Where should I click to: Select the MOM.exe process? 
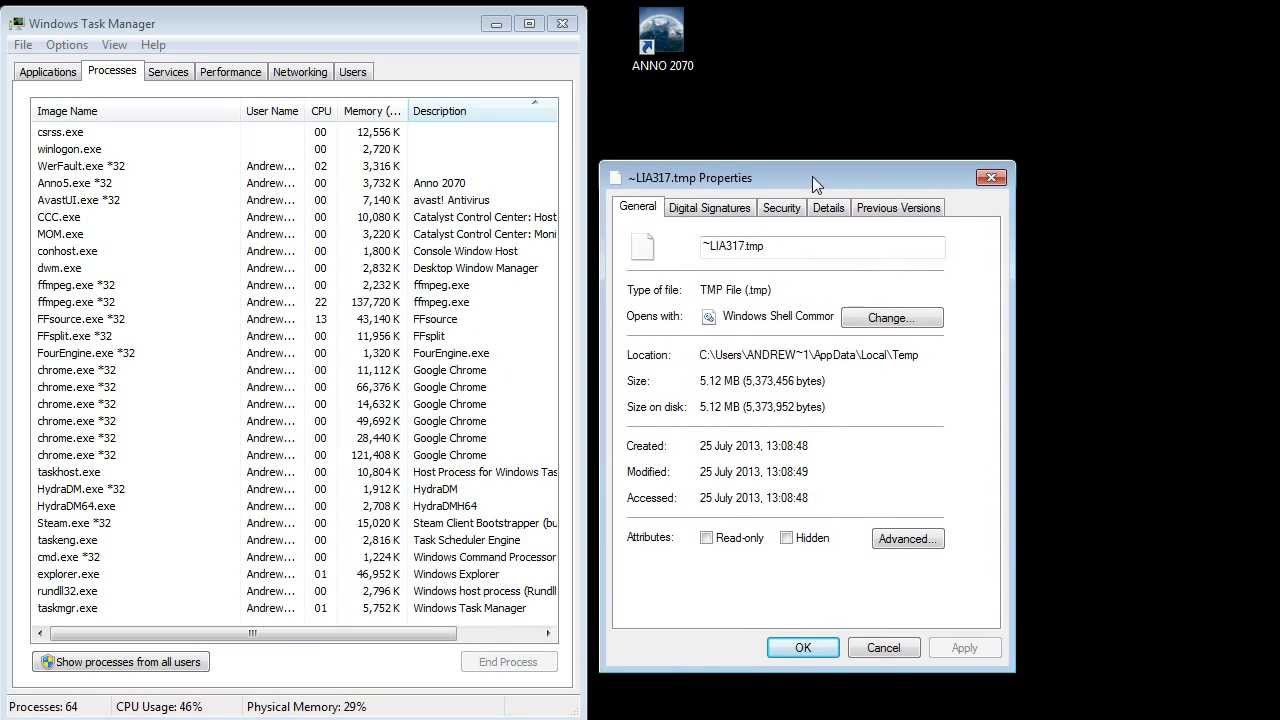(x=294, y=234)
